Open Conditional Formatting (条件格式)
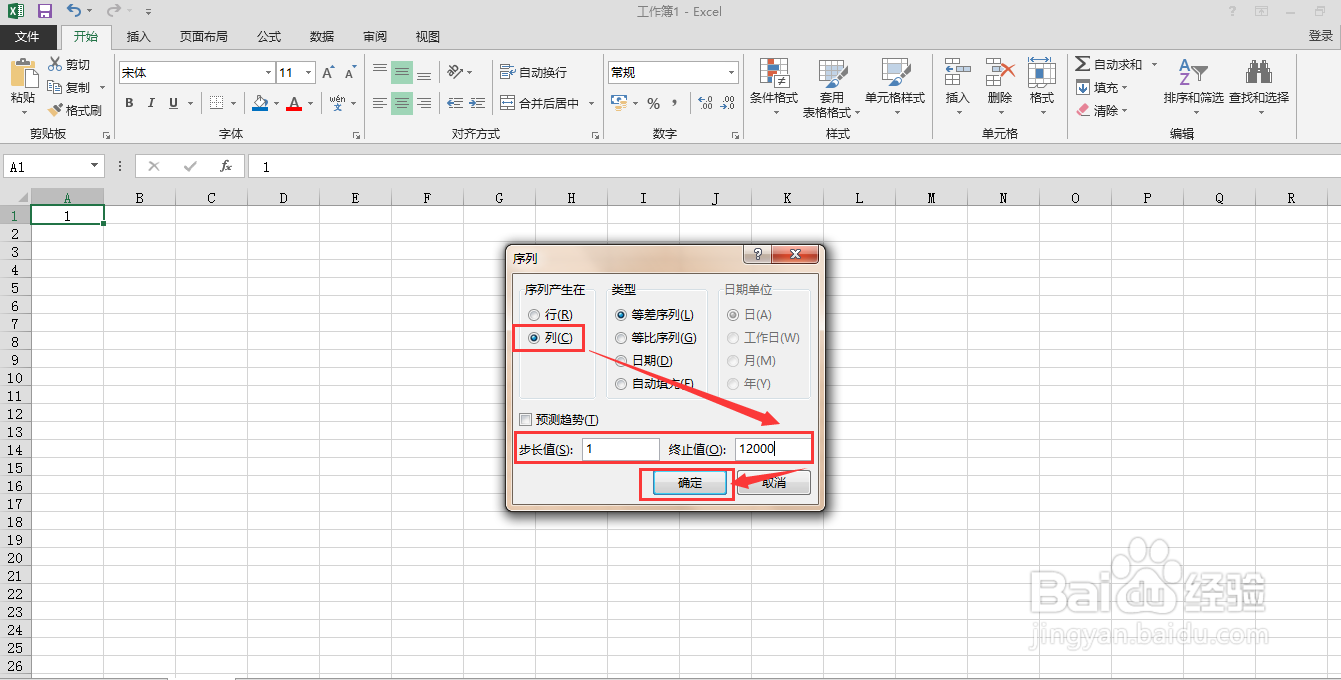The height and width of the screenshot is (680, 1341). (x=774, y=87)
